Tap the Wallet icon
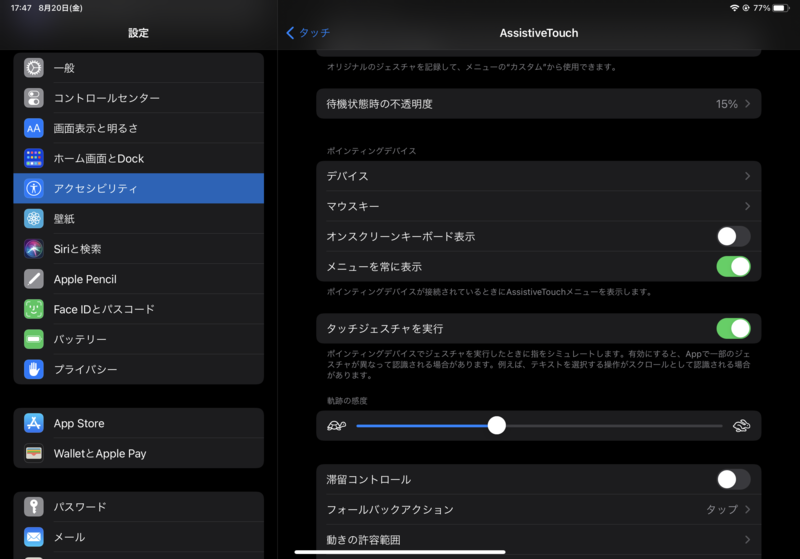 point(34,453)
